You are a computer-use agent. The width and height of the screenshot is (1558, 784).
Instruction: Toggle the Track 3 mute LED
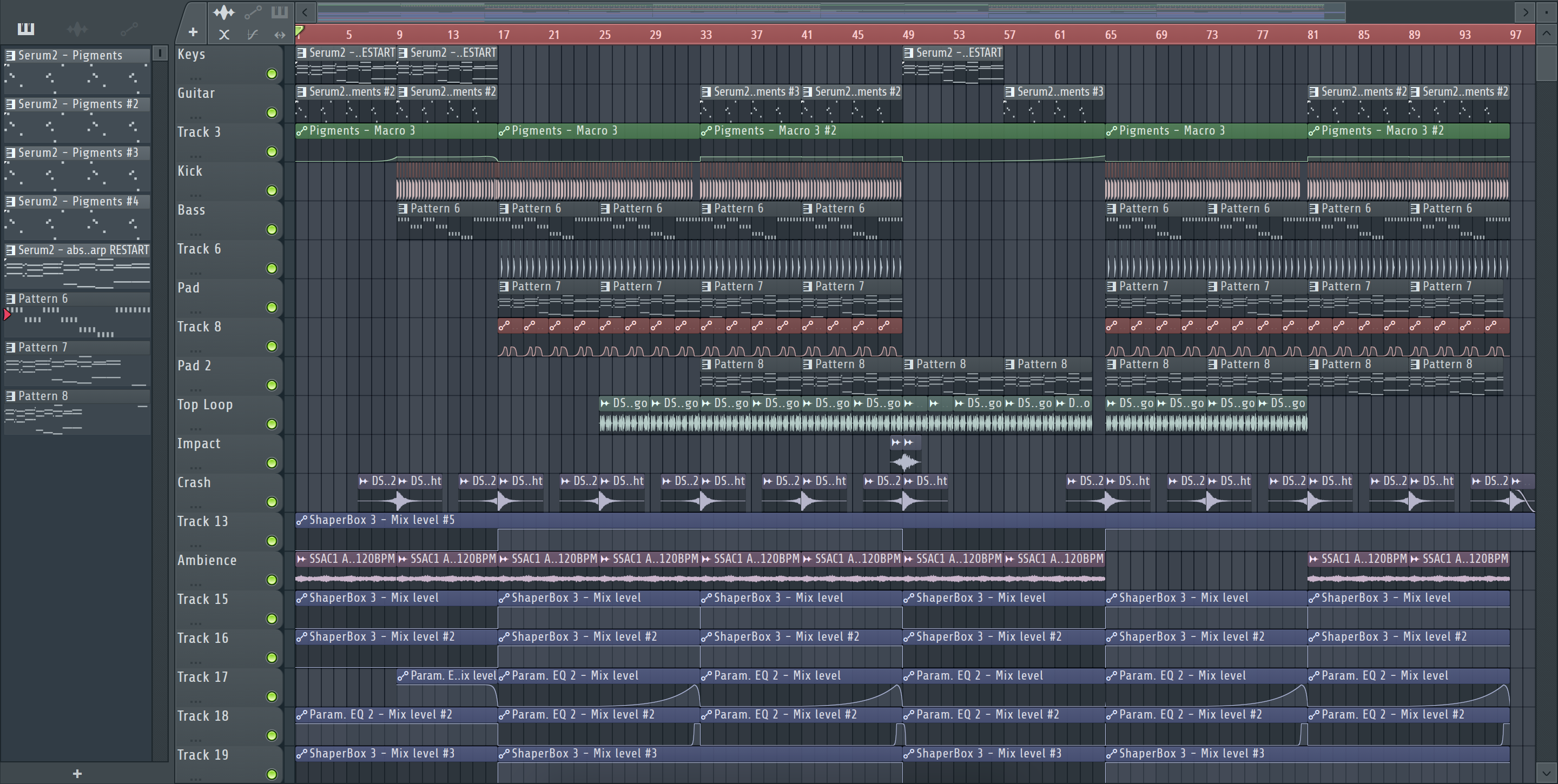tap(272, 152)
